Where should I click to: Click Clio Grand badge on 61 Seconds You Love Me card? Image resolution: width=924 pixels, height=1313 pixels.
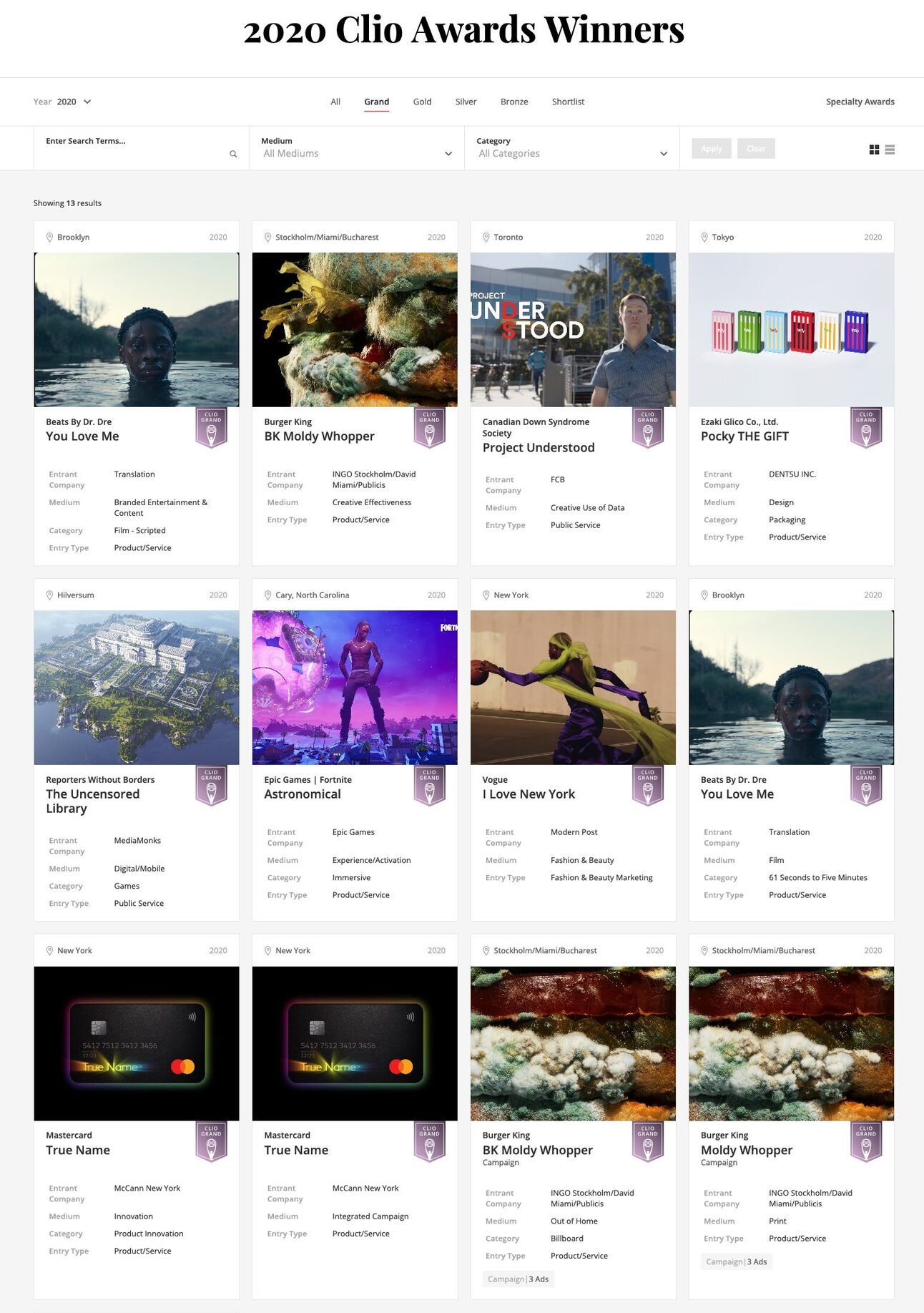(x=866, y=786)
